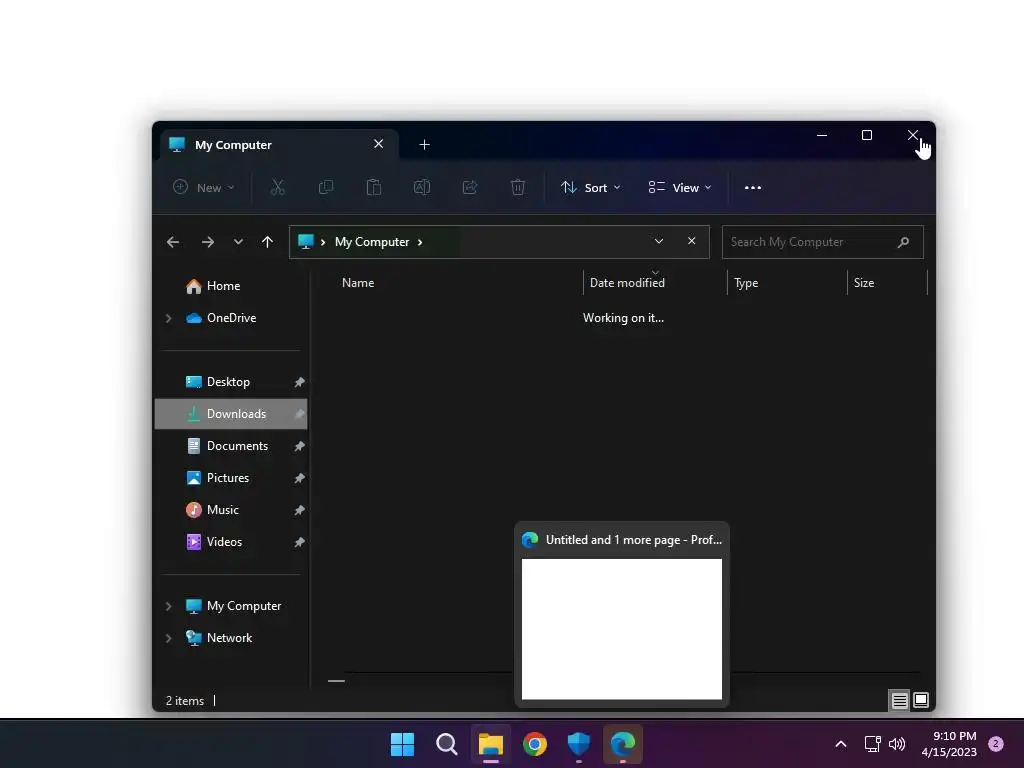Open the See more ellipsis menu
The image size is (1024, 768).
click(753, 187)
